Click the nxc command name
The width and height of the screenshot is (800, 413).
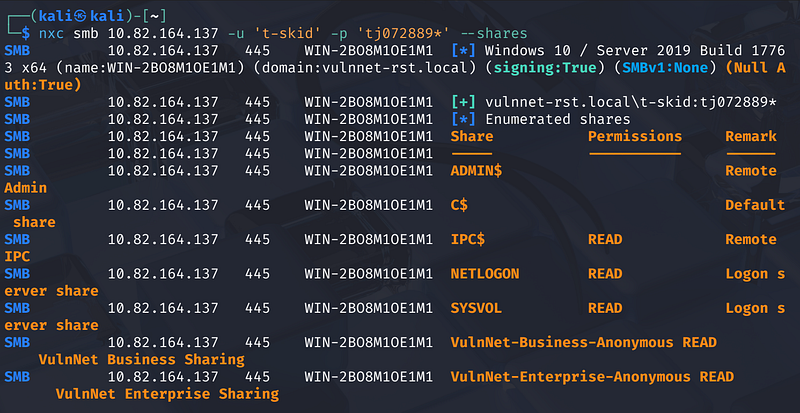pyautogui.click(x=50, y=31)
